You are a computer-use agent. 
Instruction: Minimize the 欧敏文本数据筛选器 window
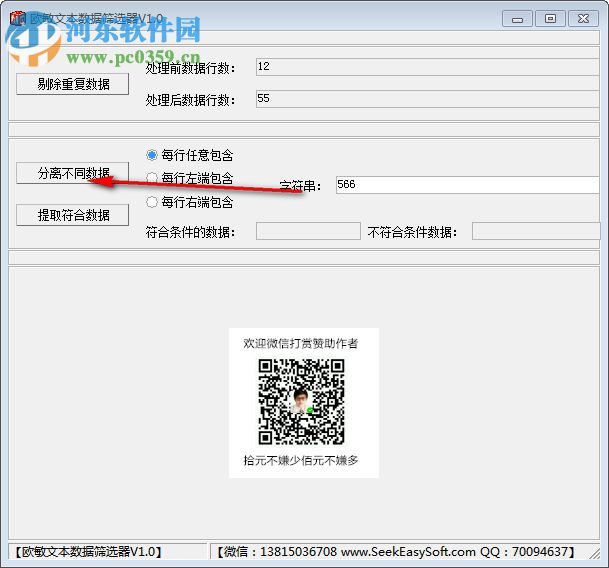click(517, 19)
